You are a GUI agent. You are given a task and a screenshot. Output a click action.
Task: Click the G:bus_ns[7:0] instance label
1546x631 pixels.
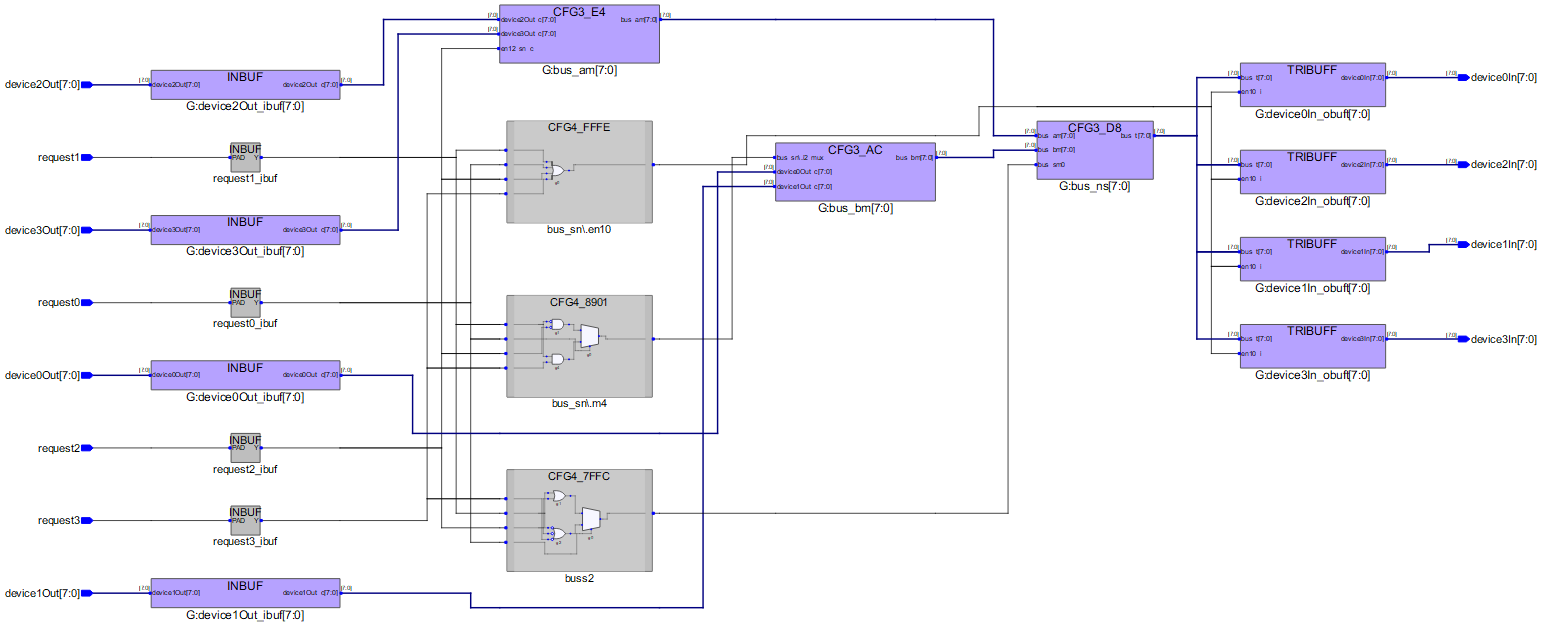(1094, 186)
